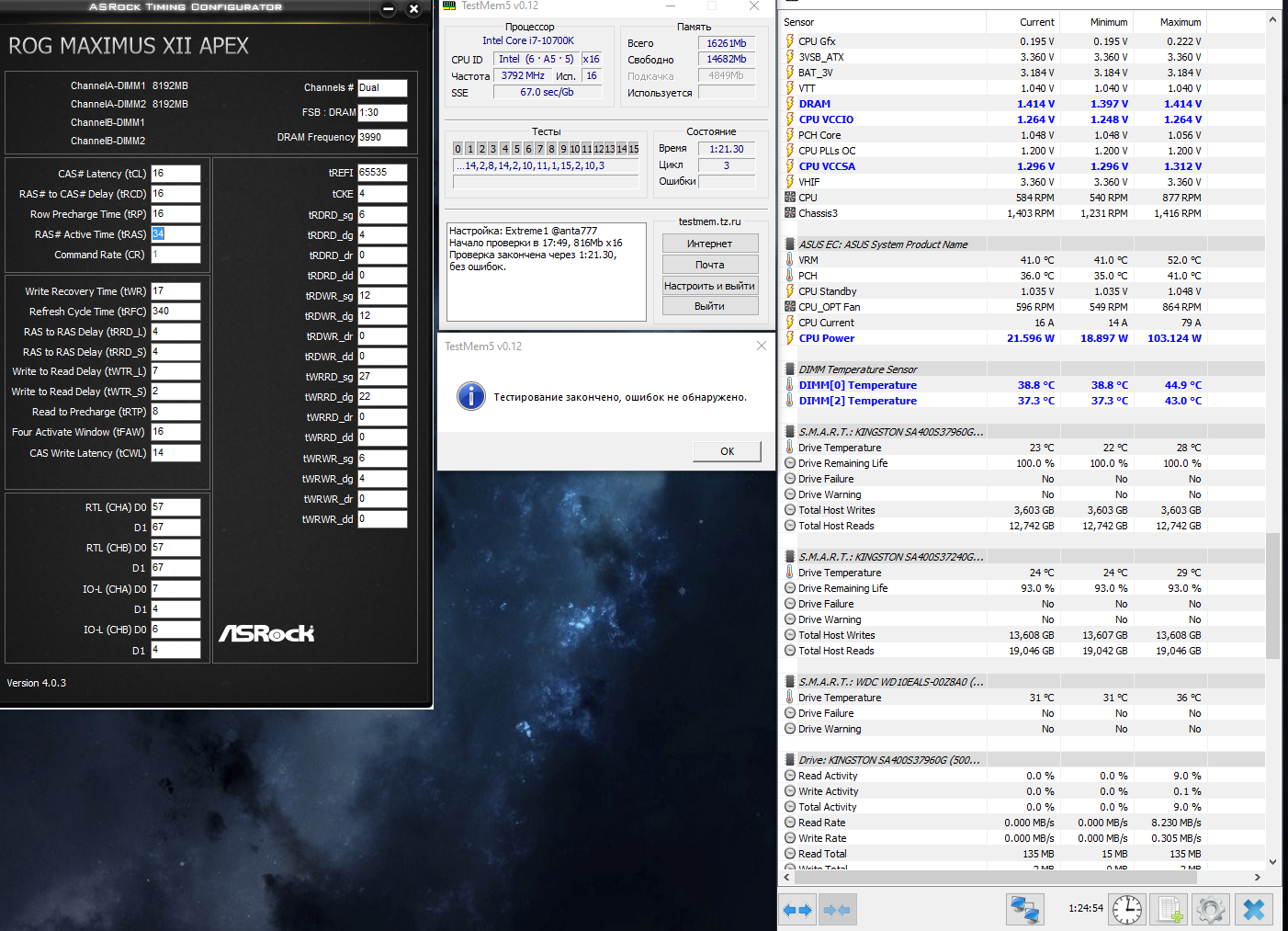
Task: Click the Minimum column header
Action: [x=1096, y=22]
